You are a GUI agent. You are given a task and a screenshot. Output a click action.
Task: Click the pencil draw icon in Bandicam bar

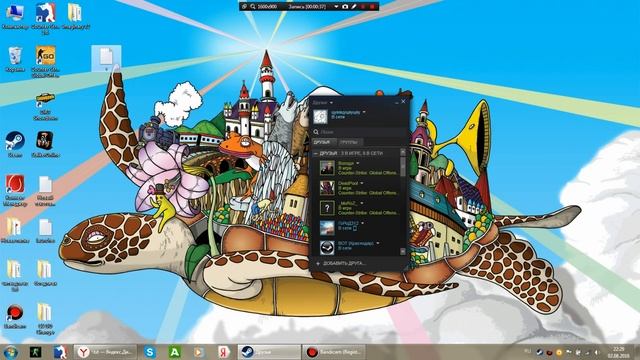pos(354,7)
